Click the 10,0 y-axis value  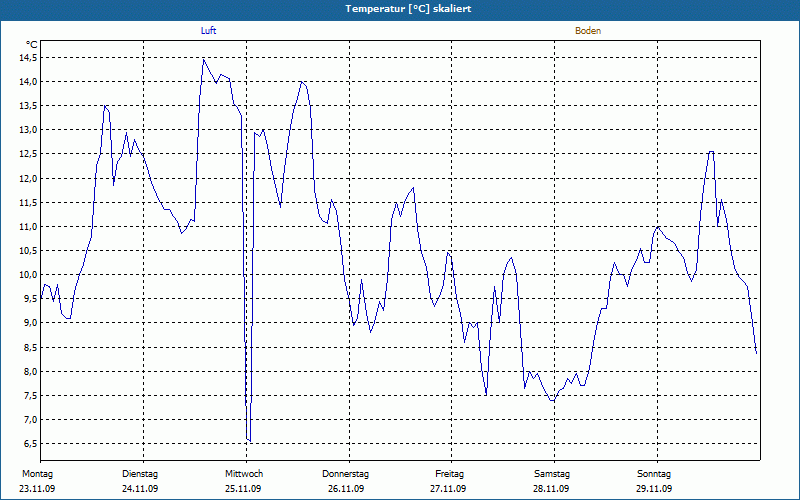(29, 274)
